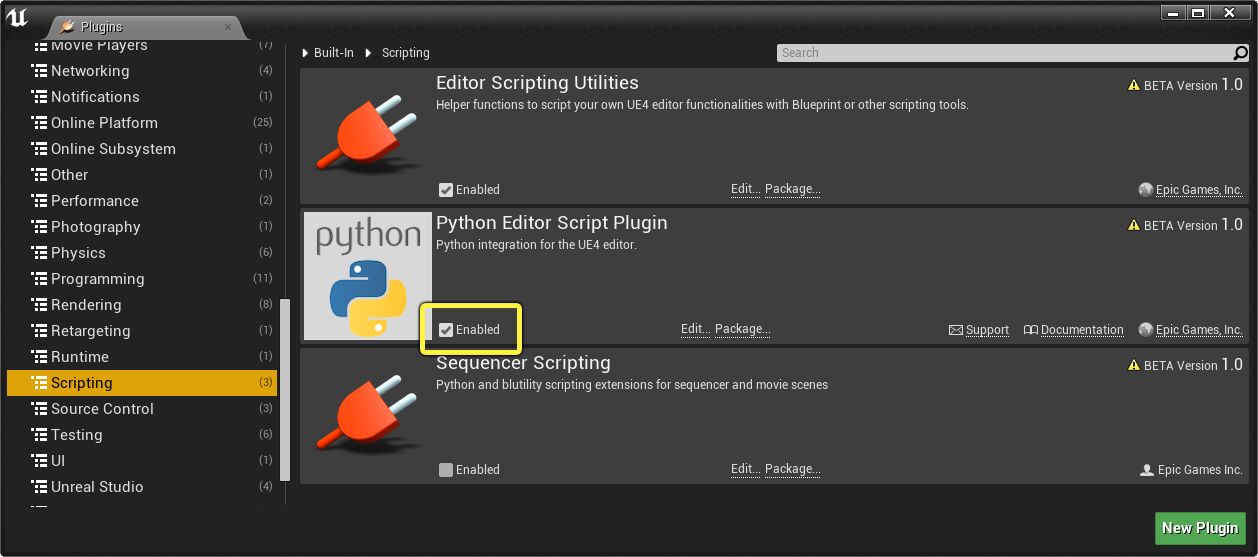The width and height of the screenshot is (1258, 557).
Task: Click globe icon beside Python plugin vendor
Action: coord(1146,330)
